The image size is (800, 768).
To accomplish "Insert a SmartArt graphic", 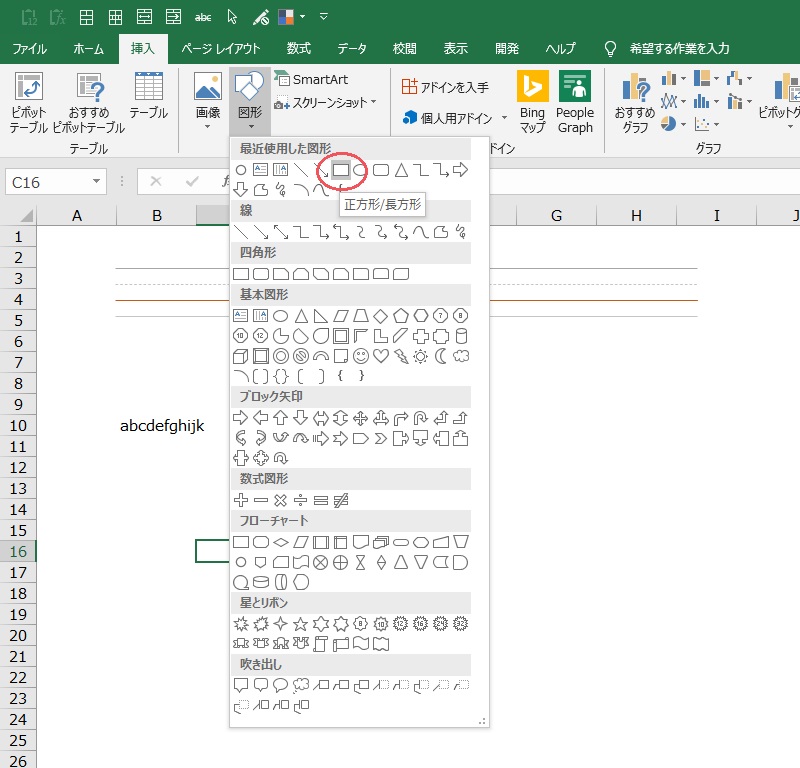I will [312, 79].
